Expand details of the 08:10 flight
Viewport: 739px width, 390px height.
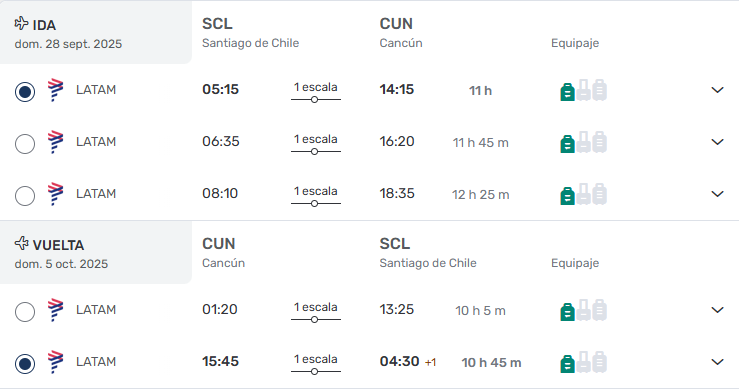tap(717, 194)
